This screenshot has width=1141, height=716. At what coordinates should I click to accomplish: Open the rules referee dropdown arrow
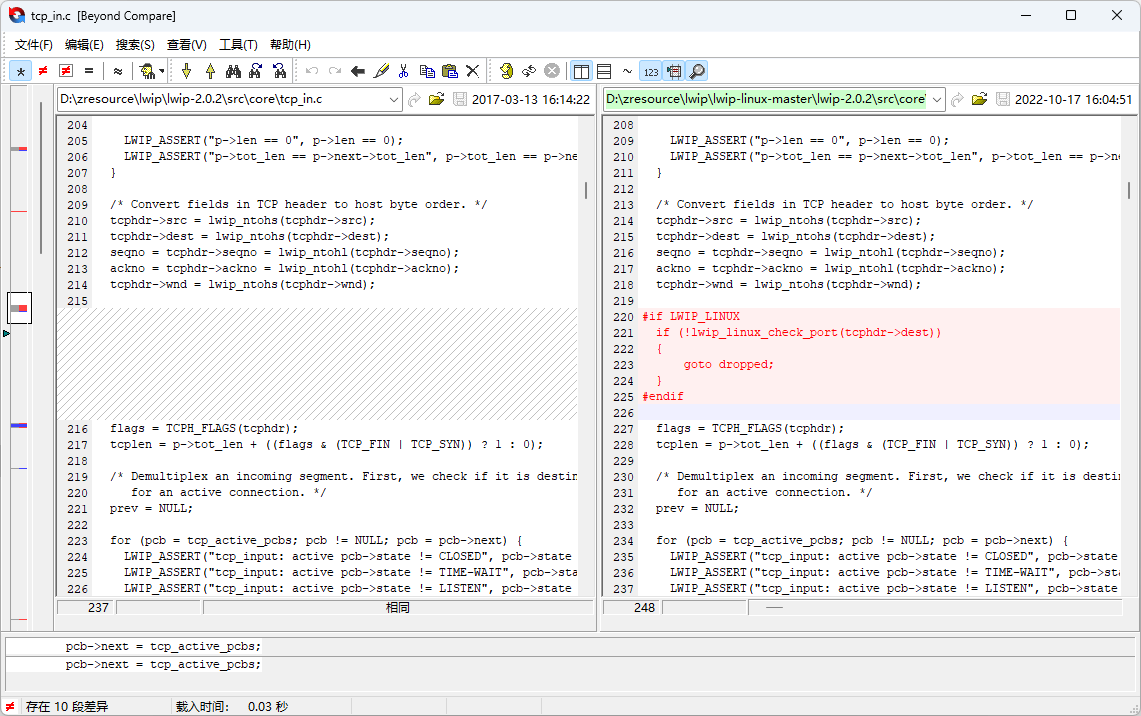[x=162, y=71]
